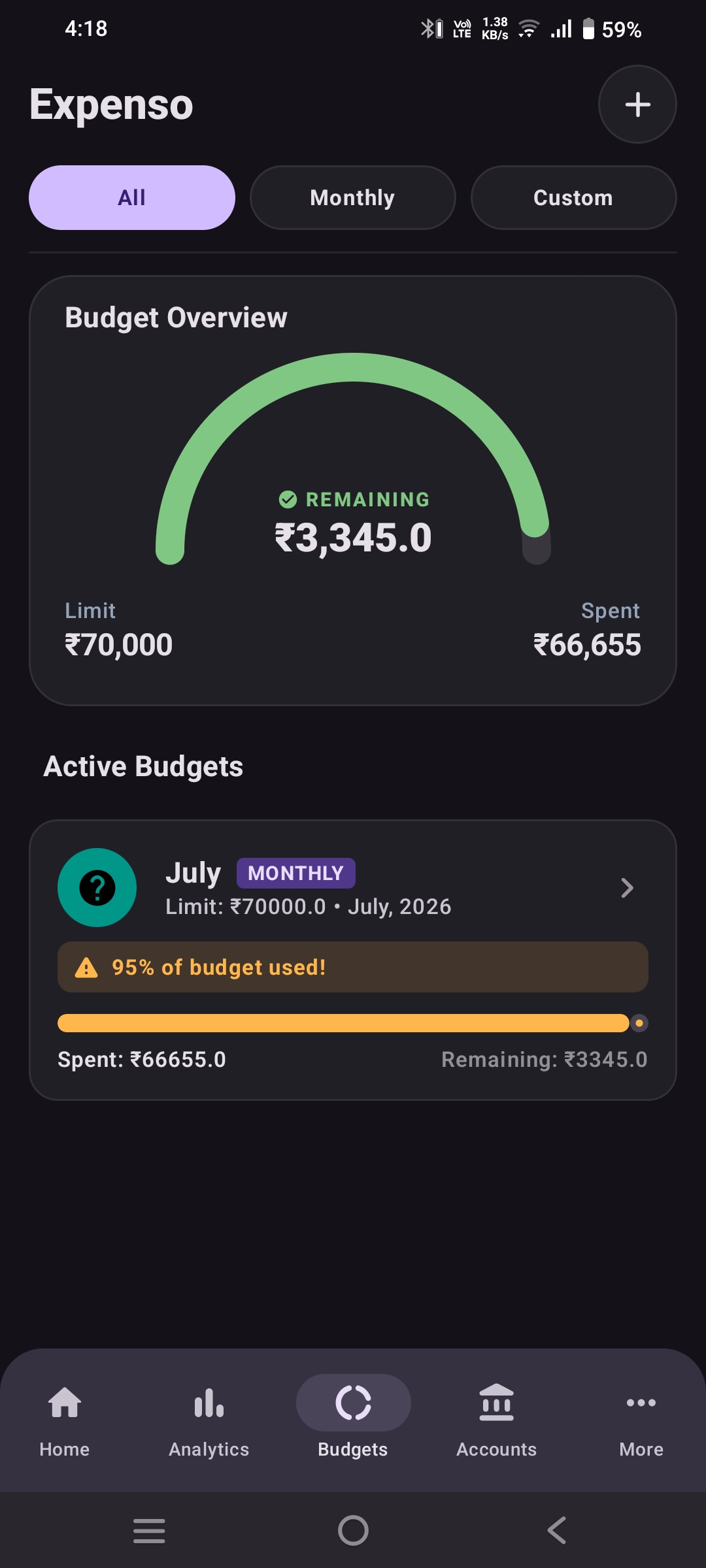Expand July budget using the chevron arrow
Viewport: 706px width, 1568px height.
(x=627, y=888)
